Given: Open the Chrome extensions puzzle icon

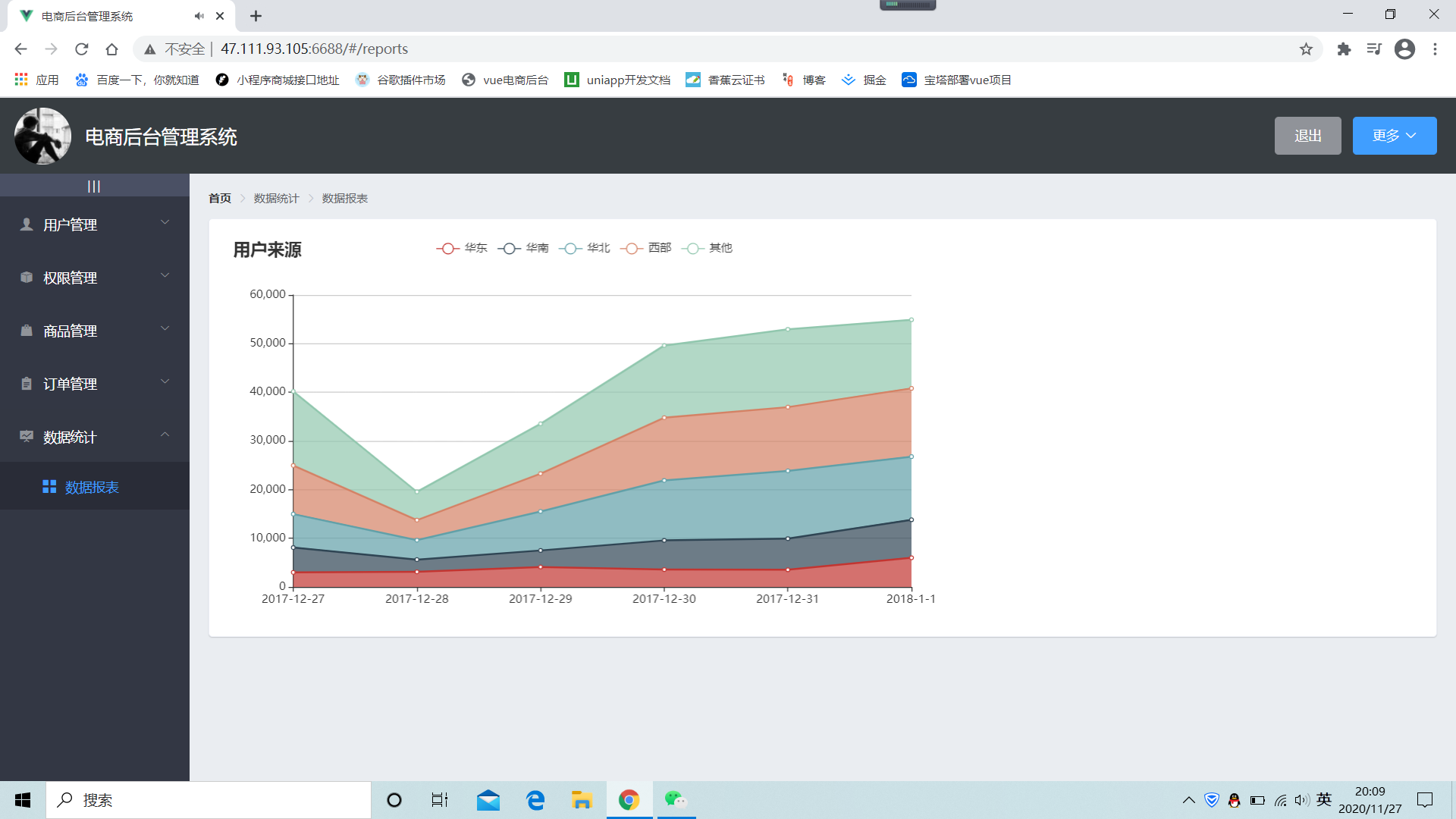Looking at the screenshot, I should tap(1344, 49).
